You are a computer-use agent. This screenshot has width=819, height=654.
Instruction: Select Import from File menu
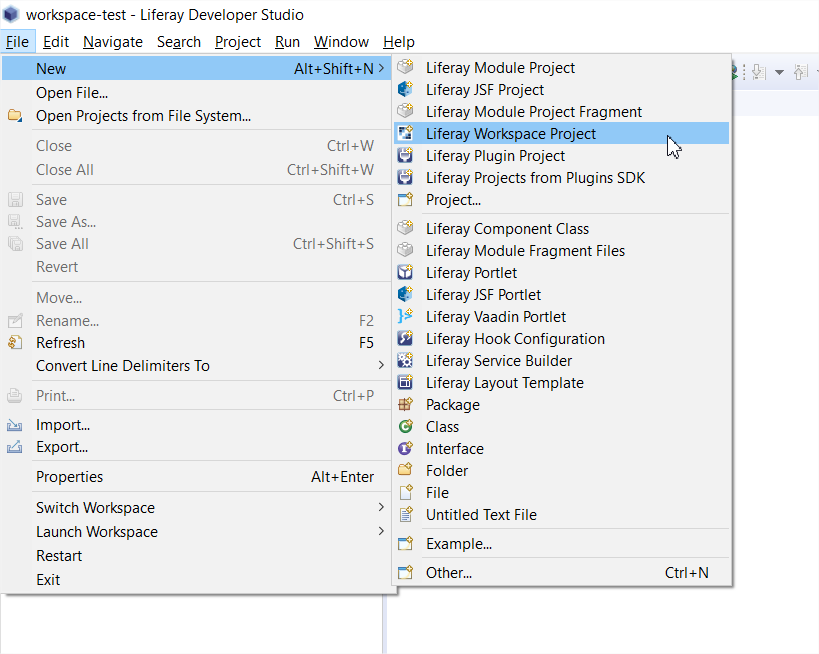(x=62, y=425)
